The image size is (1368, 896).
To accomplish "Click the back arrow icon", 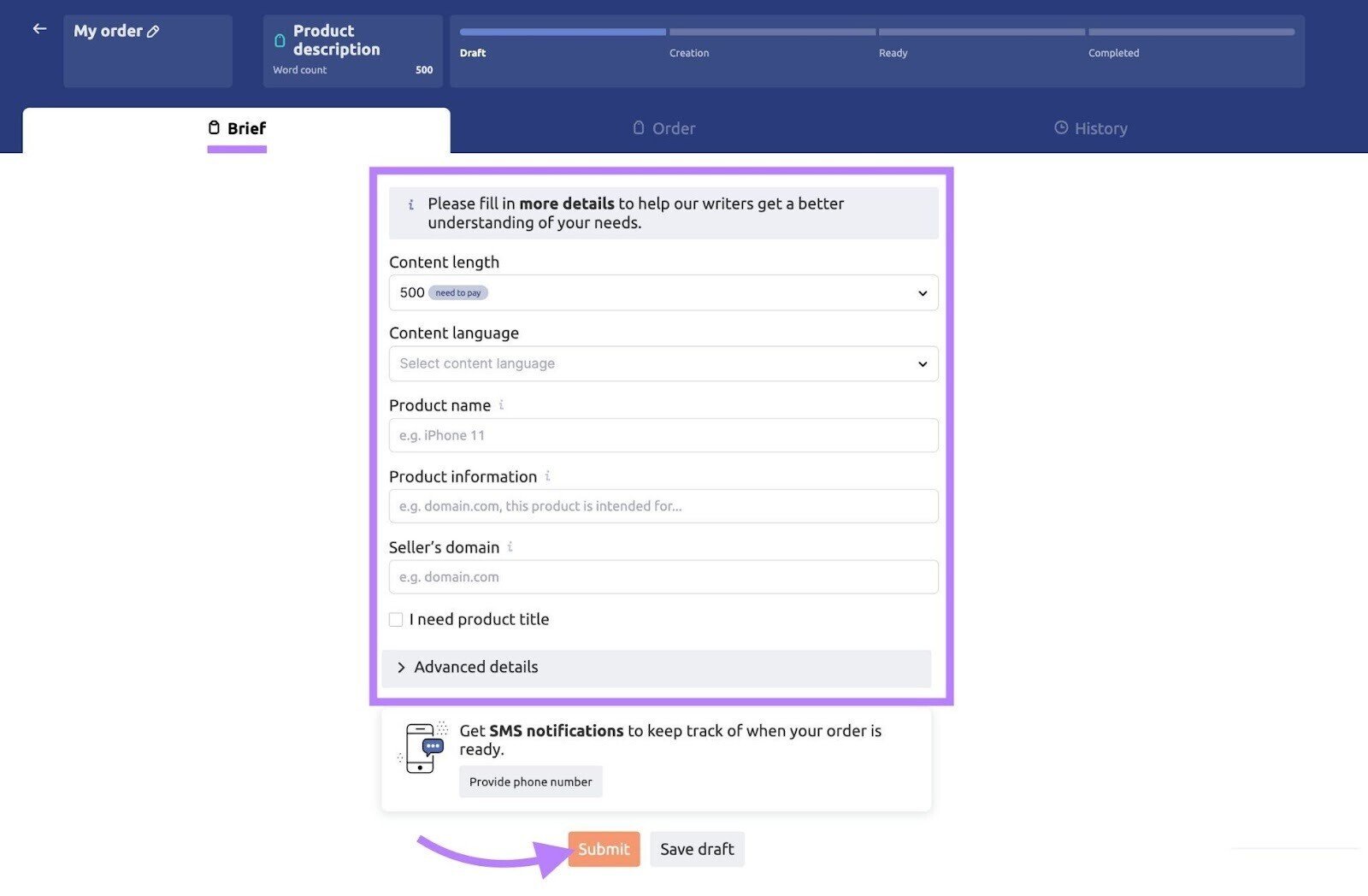I will click(x=39, y=29).
